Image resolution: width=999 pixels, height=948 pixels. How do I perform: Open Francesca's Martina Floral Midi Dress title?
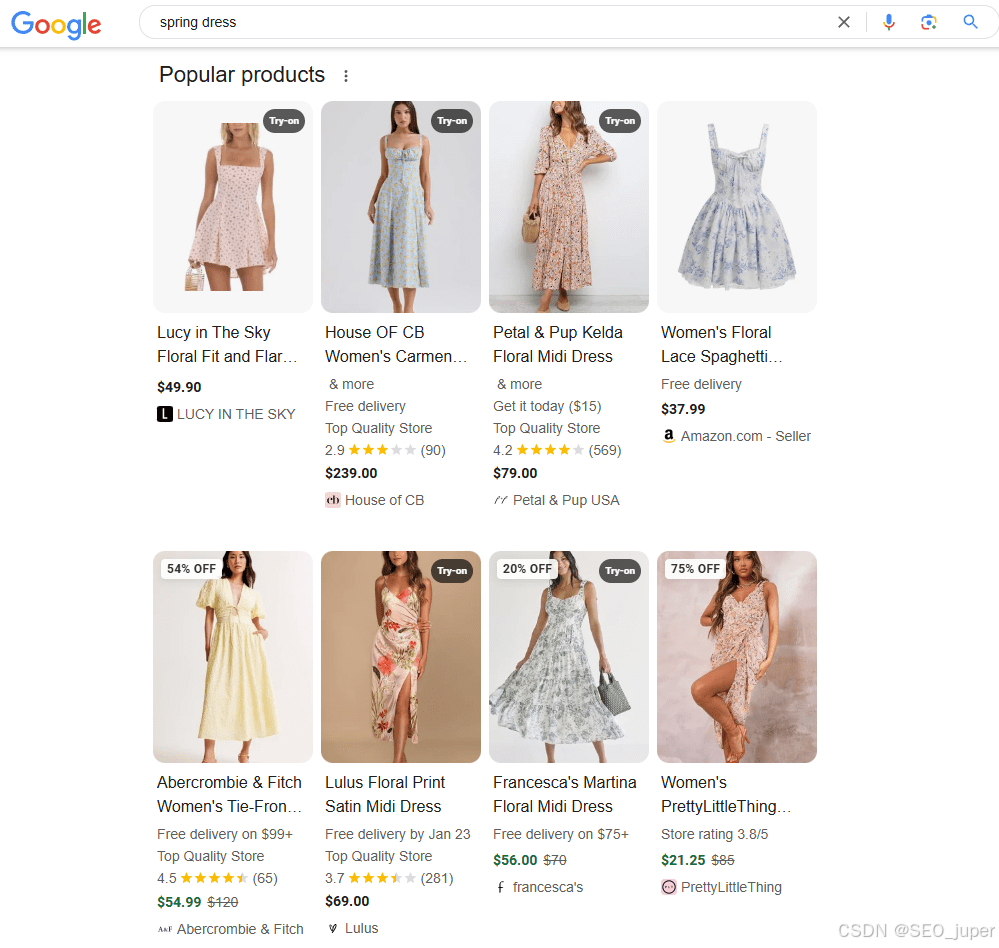pos(564,794)
